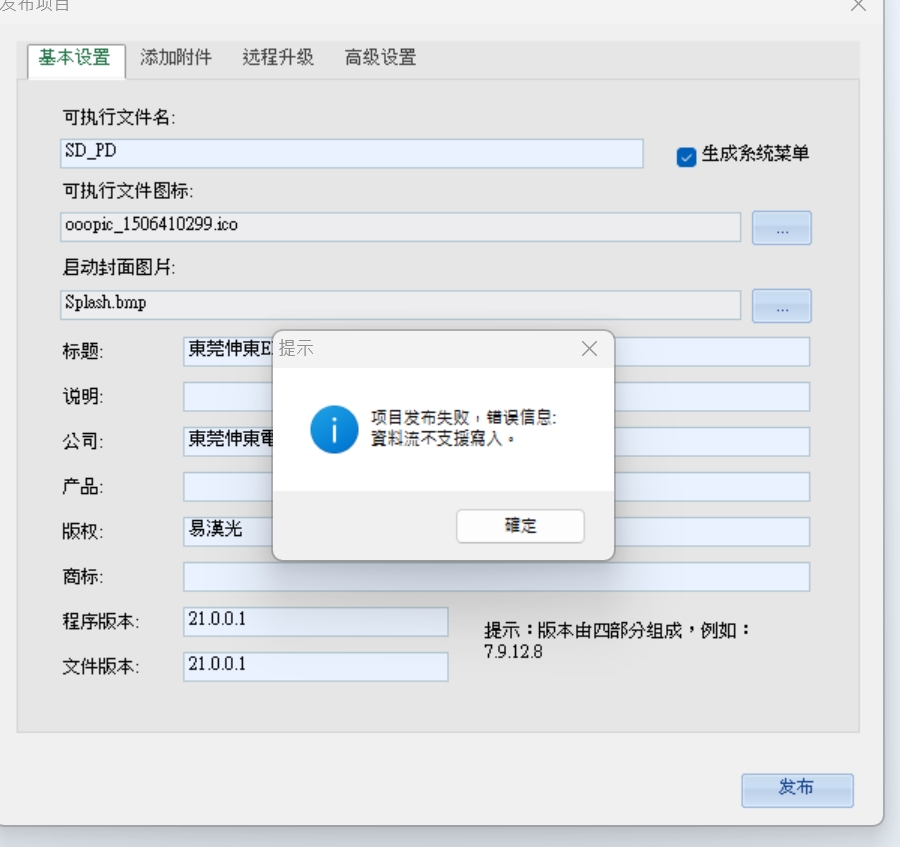Screen dimensions: 900x847
Task: Select the 基本设置 tab
Action: point(75,58)
